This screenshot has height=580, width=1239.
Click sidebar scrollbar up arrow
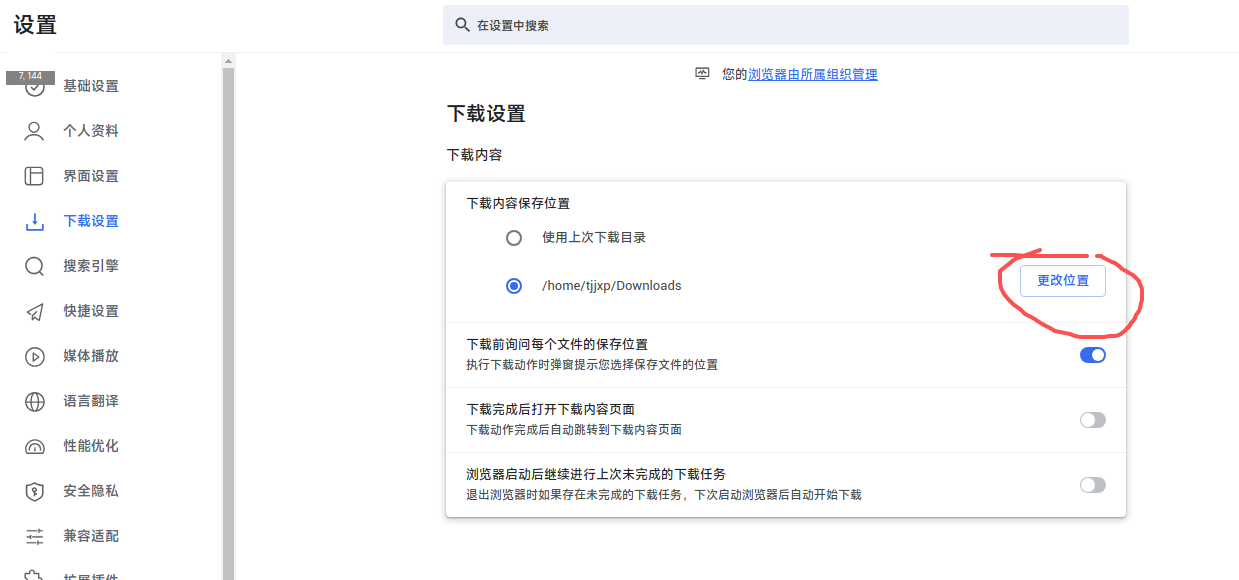(228, 61)
